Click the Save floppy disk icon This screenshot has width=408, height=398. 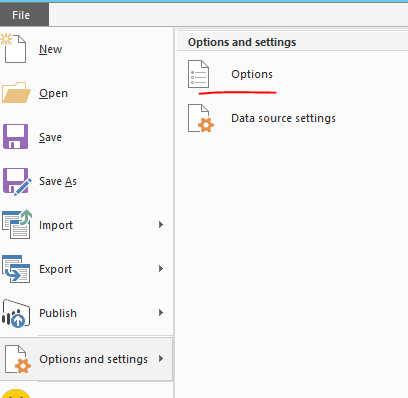tap(16, 137)
